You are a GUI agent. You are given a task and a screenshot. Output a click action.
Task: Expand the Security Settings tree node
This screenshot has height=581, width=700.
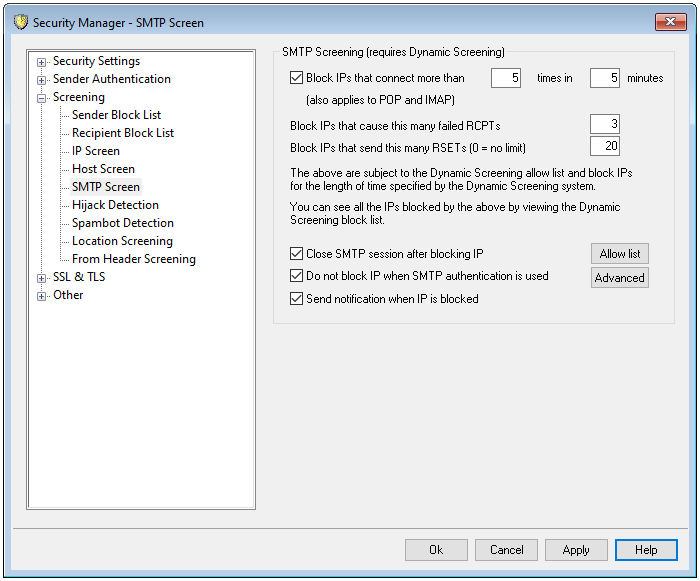coord(41,62)
